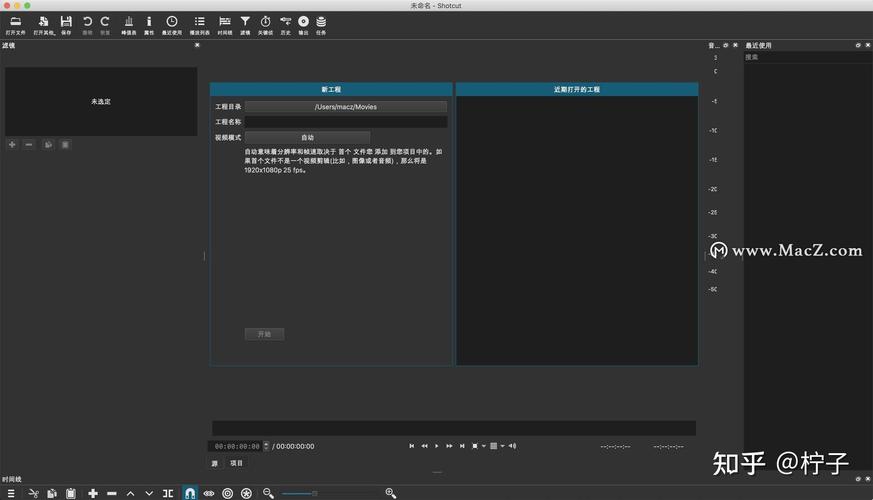Click the Open File (打开文件) toolbar icon
Image resolution: width=873 pixels, height=500 pixels.
[16, 25]
